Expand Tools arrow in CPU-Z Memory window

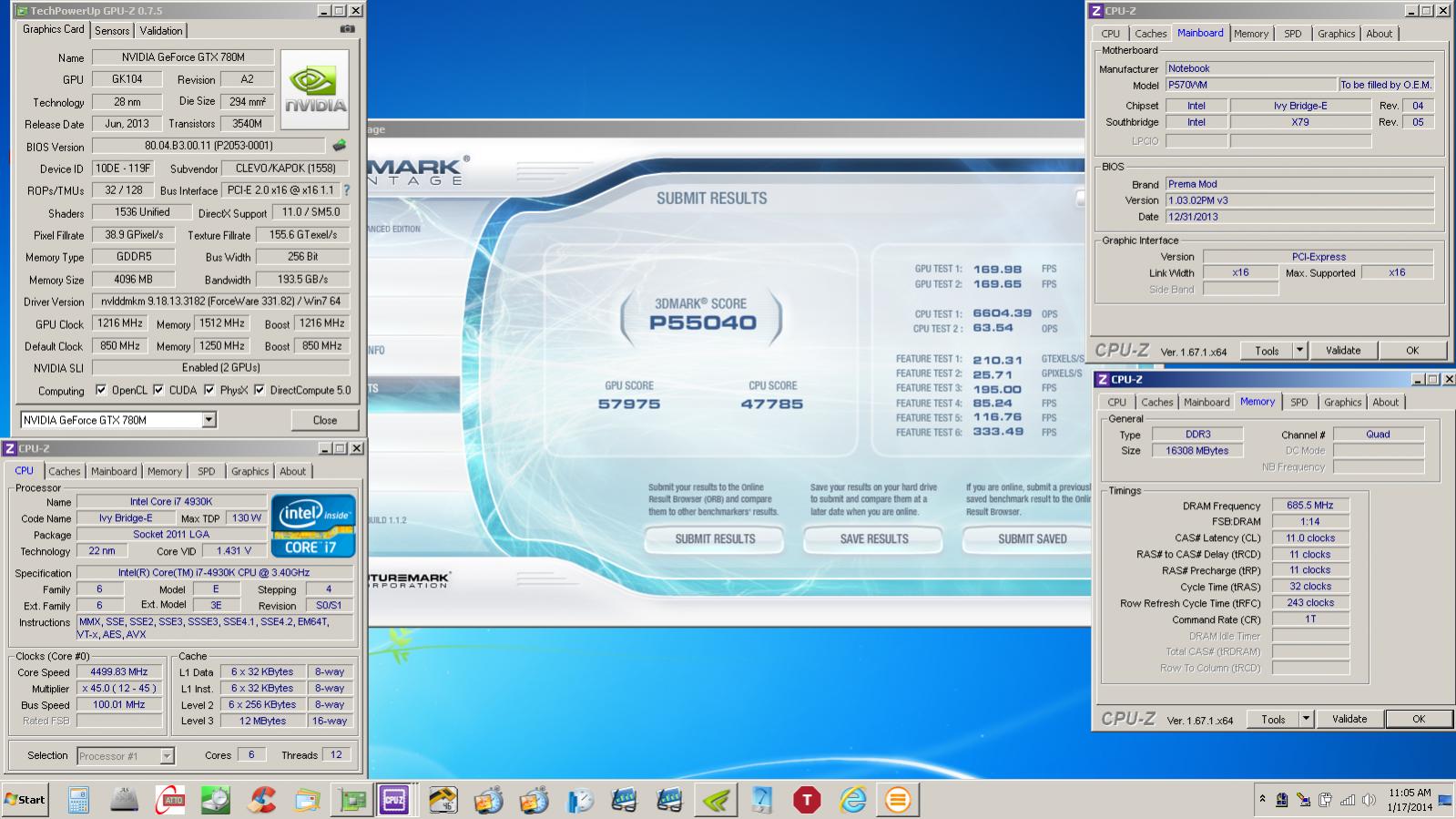[x=1306, y=719]
